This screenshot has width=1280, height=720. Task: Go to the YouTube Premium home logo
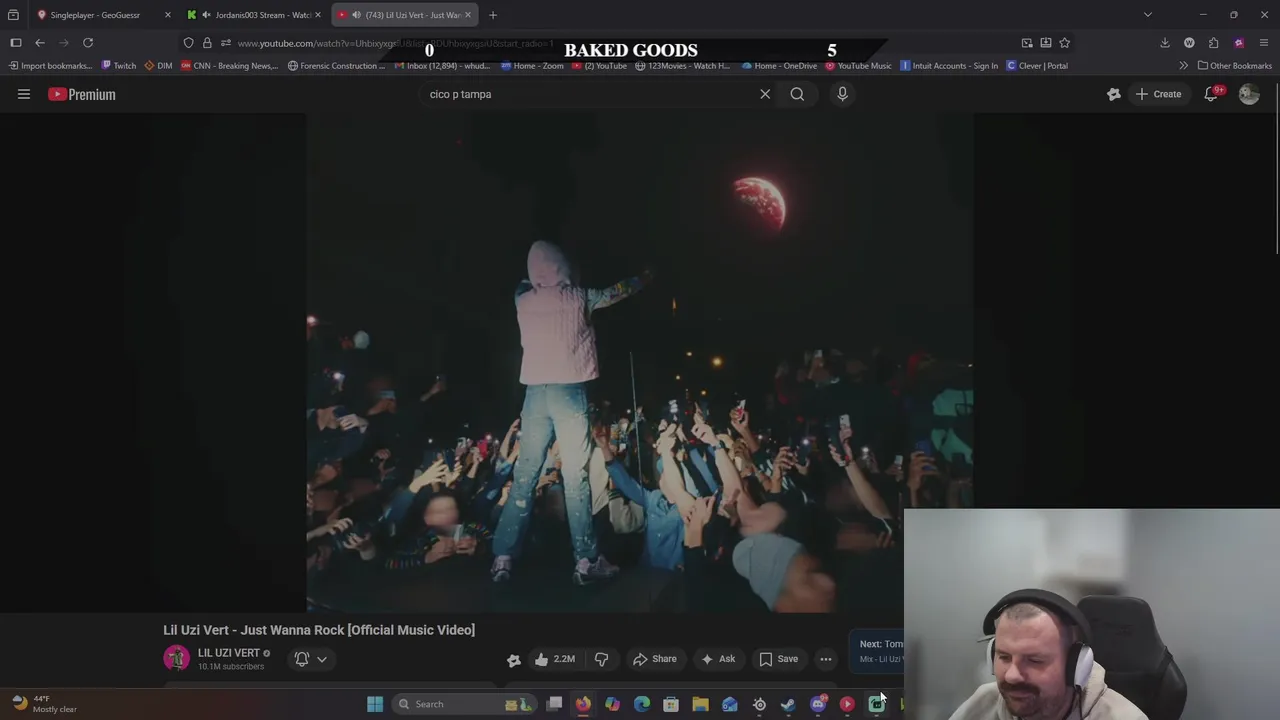pos(82,94)
